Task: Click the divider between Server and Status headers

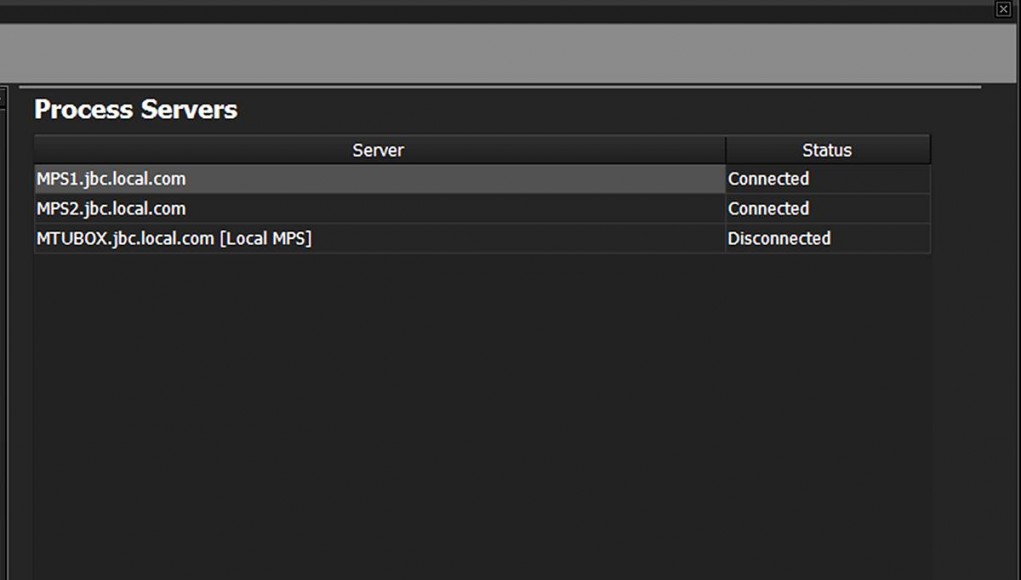Action: pyautogui.click(x=725, y=150)
